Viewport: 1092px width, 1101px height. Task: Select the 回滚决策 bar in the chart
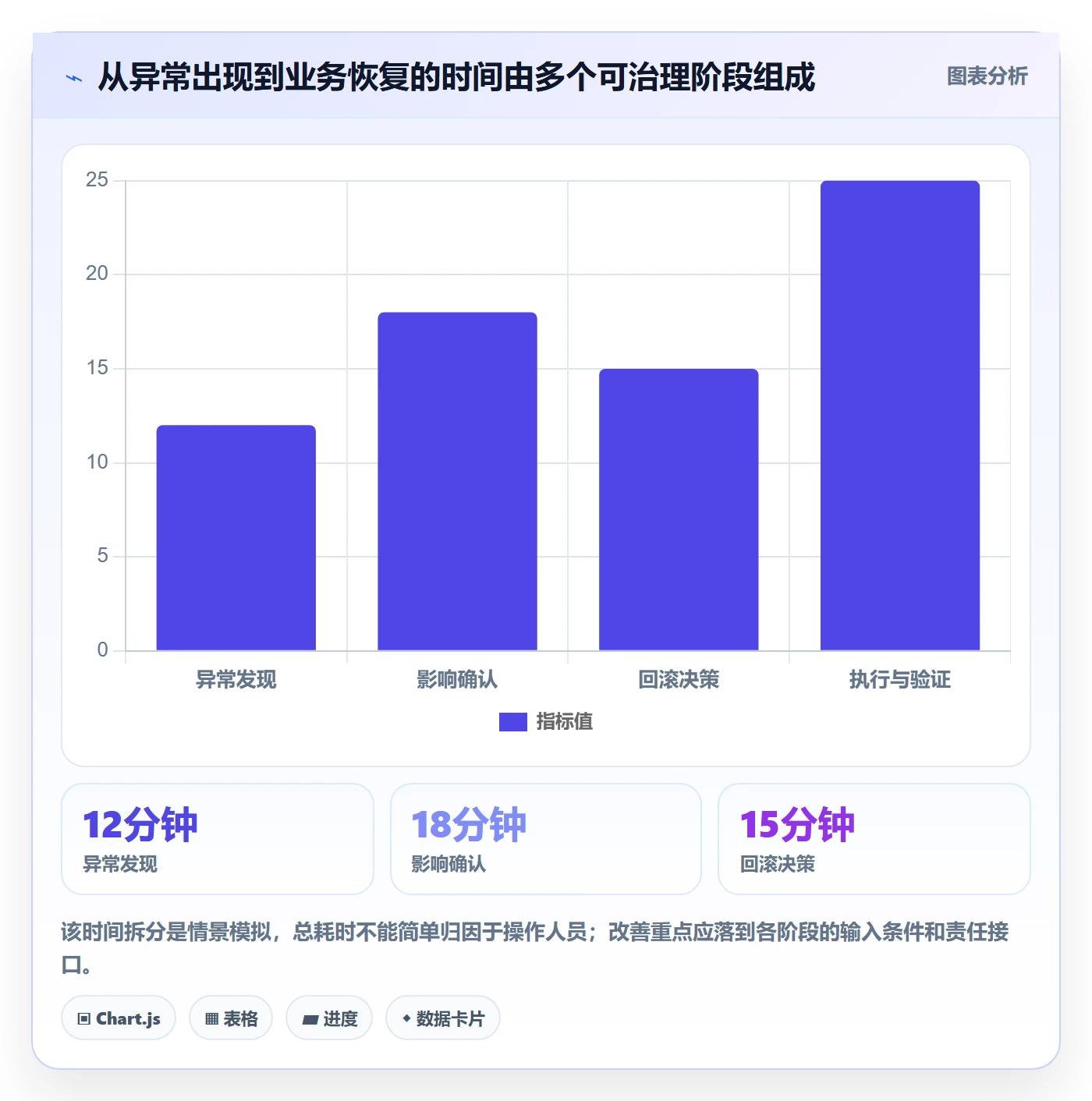[x=679, y=509]
